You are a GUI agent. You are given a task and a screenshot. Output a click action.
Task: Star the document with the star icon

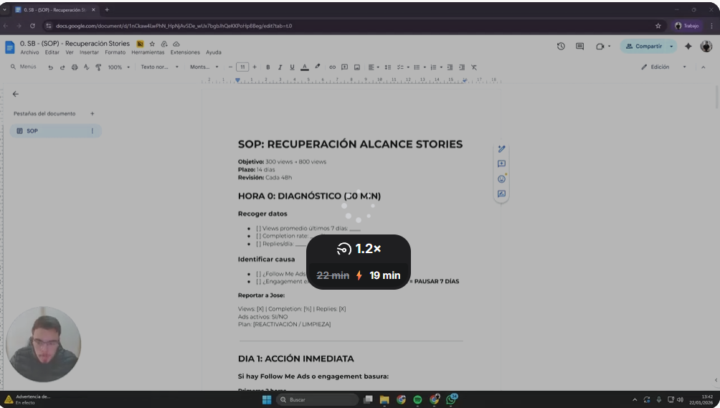152,44
